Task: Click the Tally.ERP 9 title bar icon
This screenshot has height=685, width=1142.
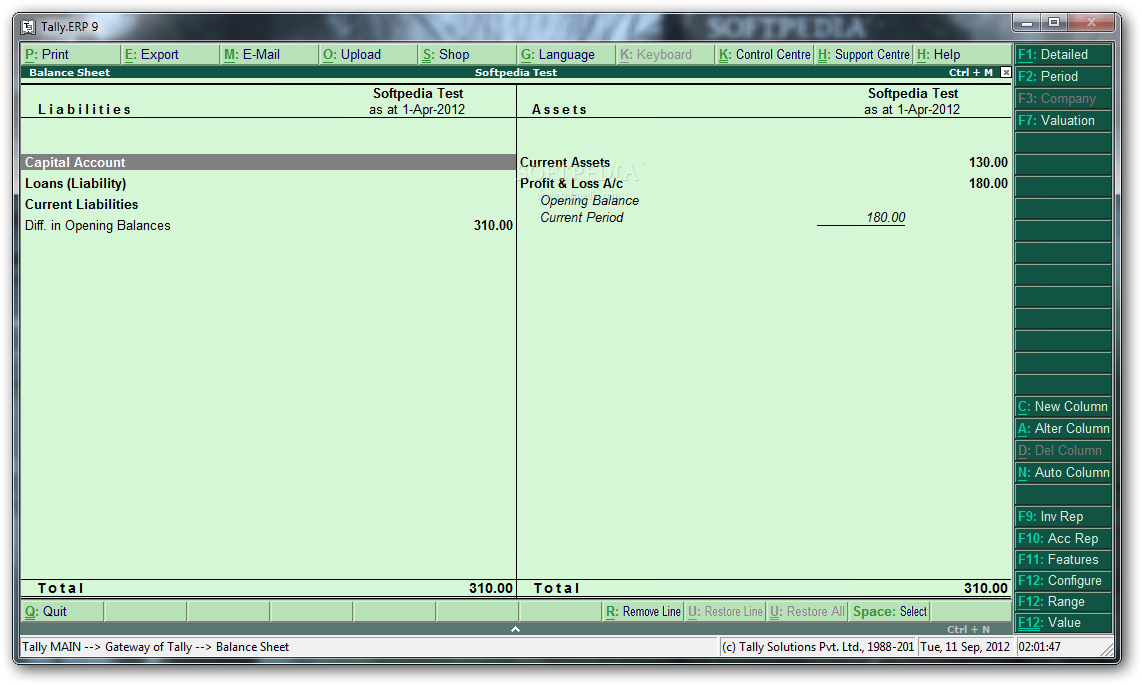Action: [28, 27]
